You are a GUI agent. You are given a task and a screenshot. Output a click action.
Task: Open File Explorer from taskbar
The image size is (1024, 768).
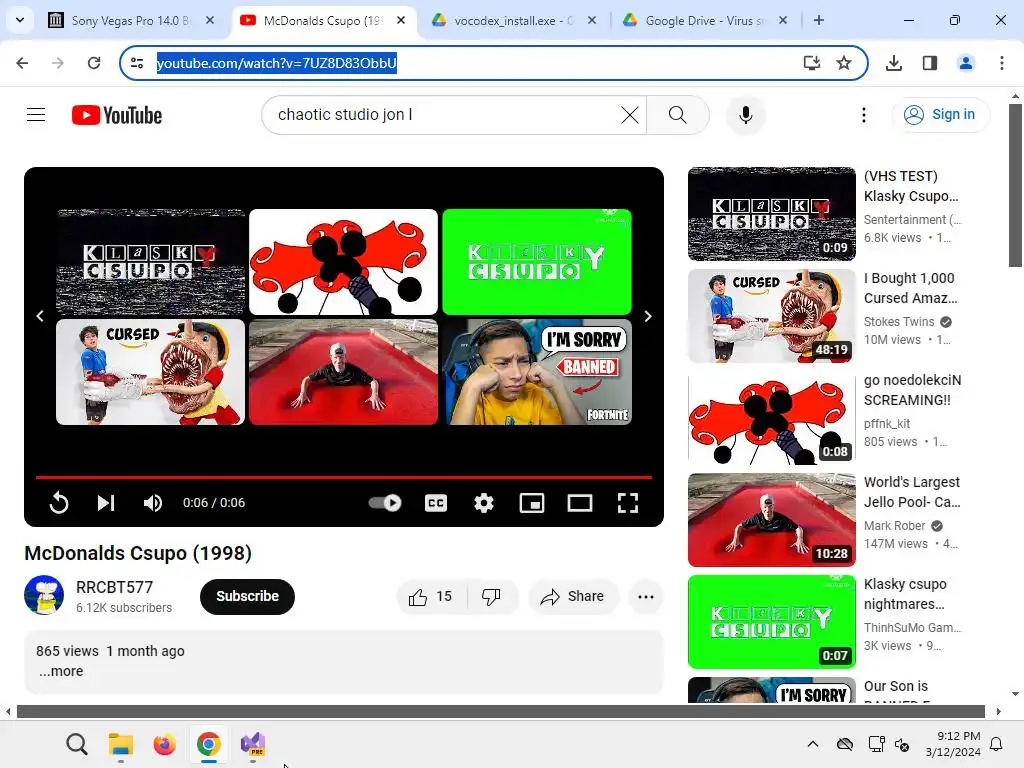(x=121, y=744)
